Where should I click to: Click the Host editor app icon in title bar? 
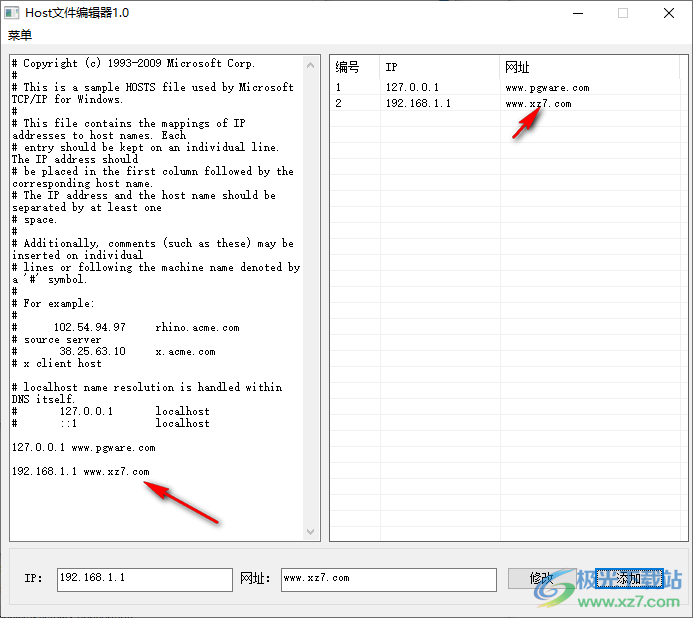pos(11,13)
